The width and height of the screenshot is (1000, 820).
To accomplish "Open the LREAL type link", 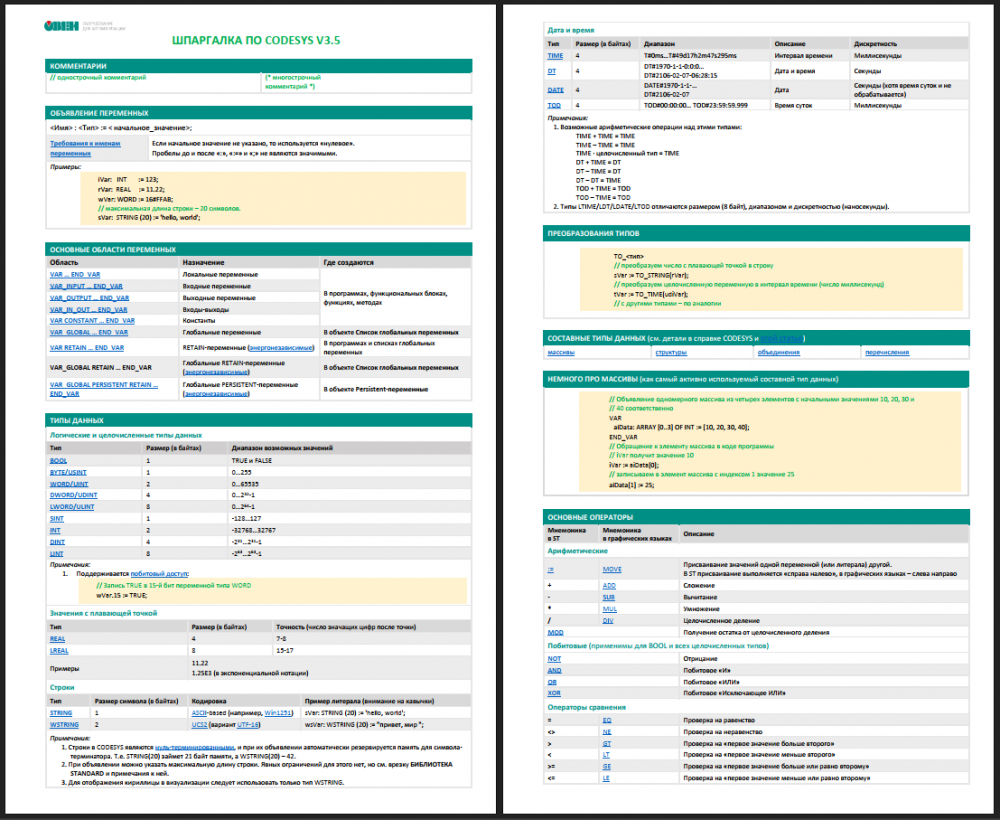I will pos(59,650).
